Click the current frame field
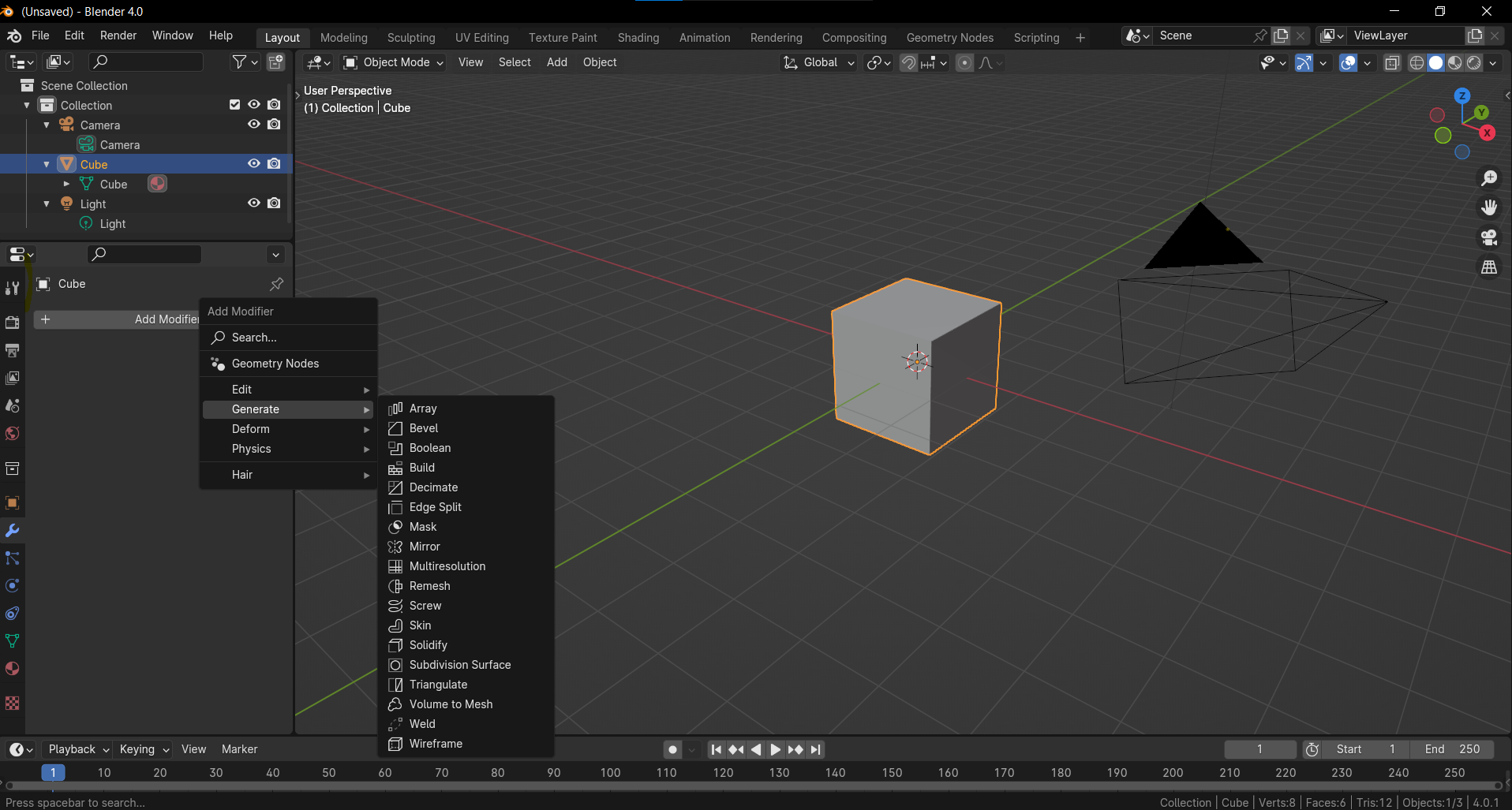The width and height of the screenshot is (1512, 810). point(1259,750)
